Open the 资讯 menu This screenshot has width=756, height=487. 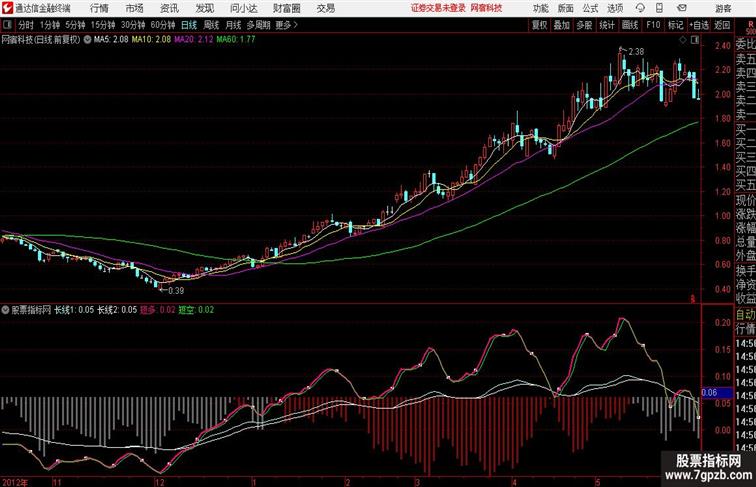(169, 8)
